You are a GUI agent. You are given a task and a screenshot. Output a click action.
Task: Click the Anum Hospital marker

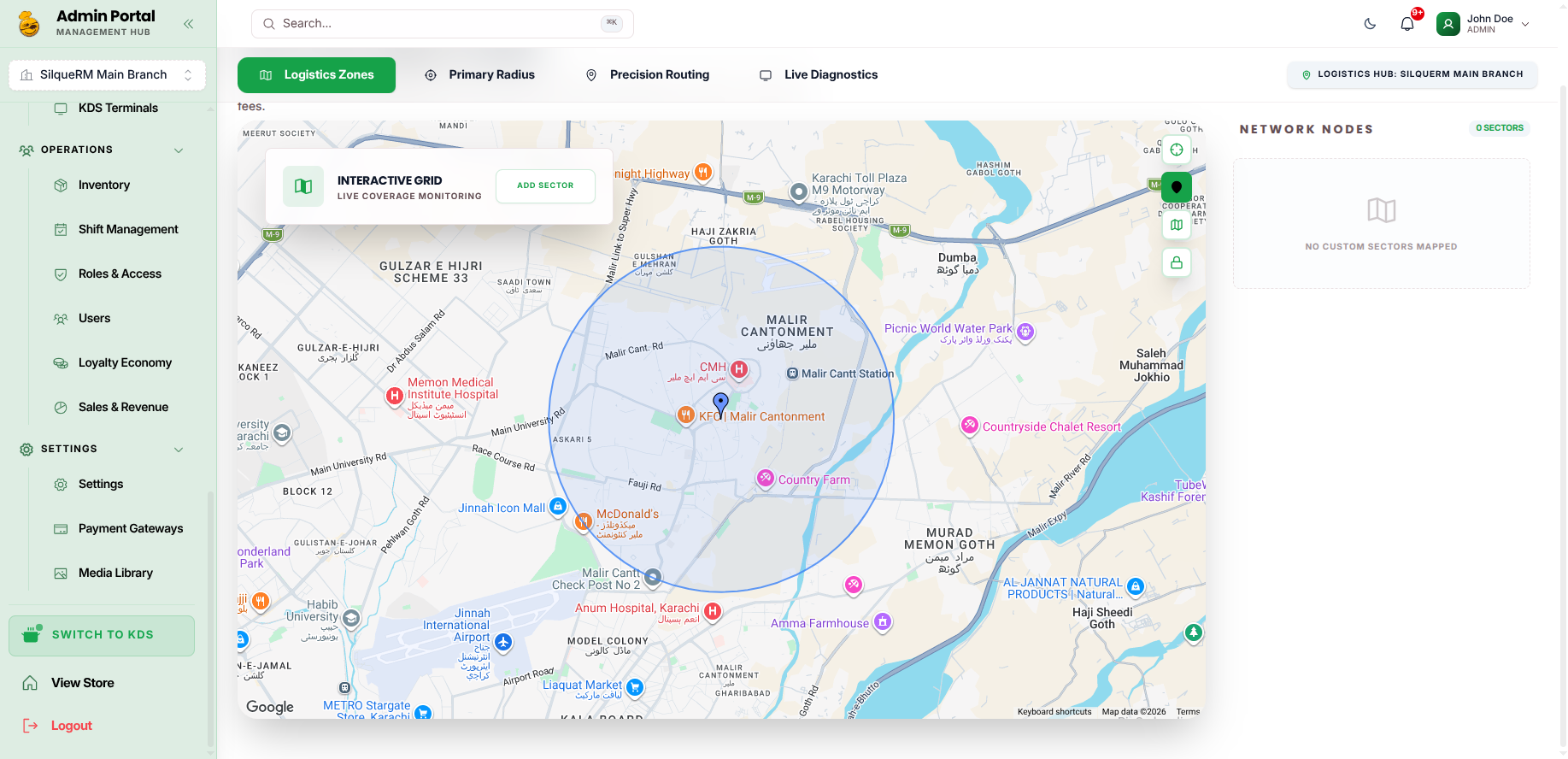713,611
